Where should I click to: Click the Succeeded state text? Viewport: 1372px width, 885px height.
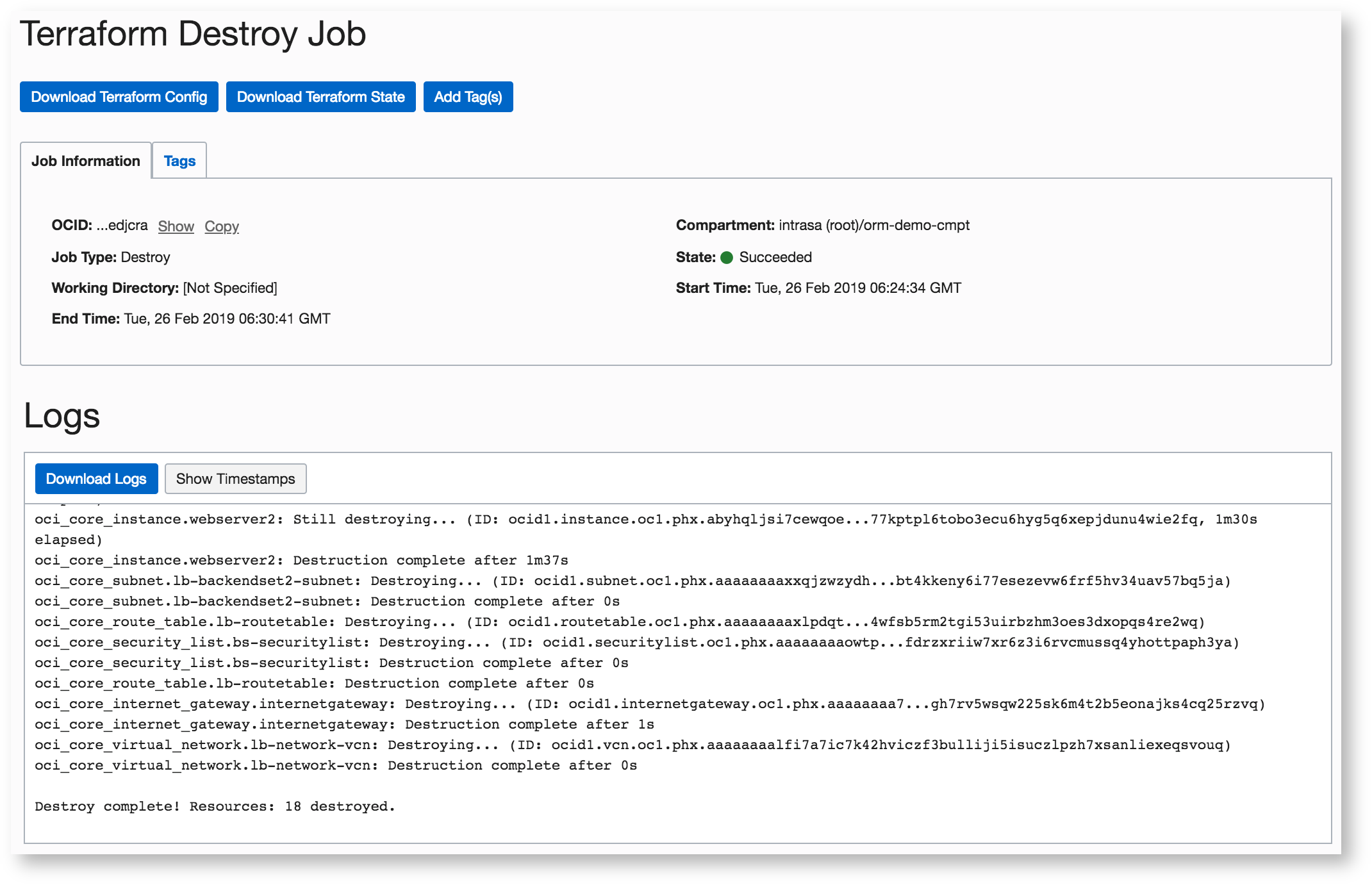pos(775,258)
